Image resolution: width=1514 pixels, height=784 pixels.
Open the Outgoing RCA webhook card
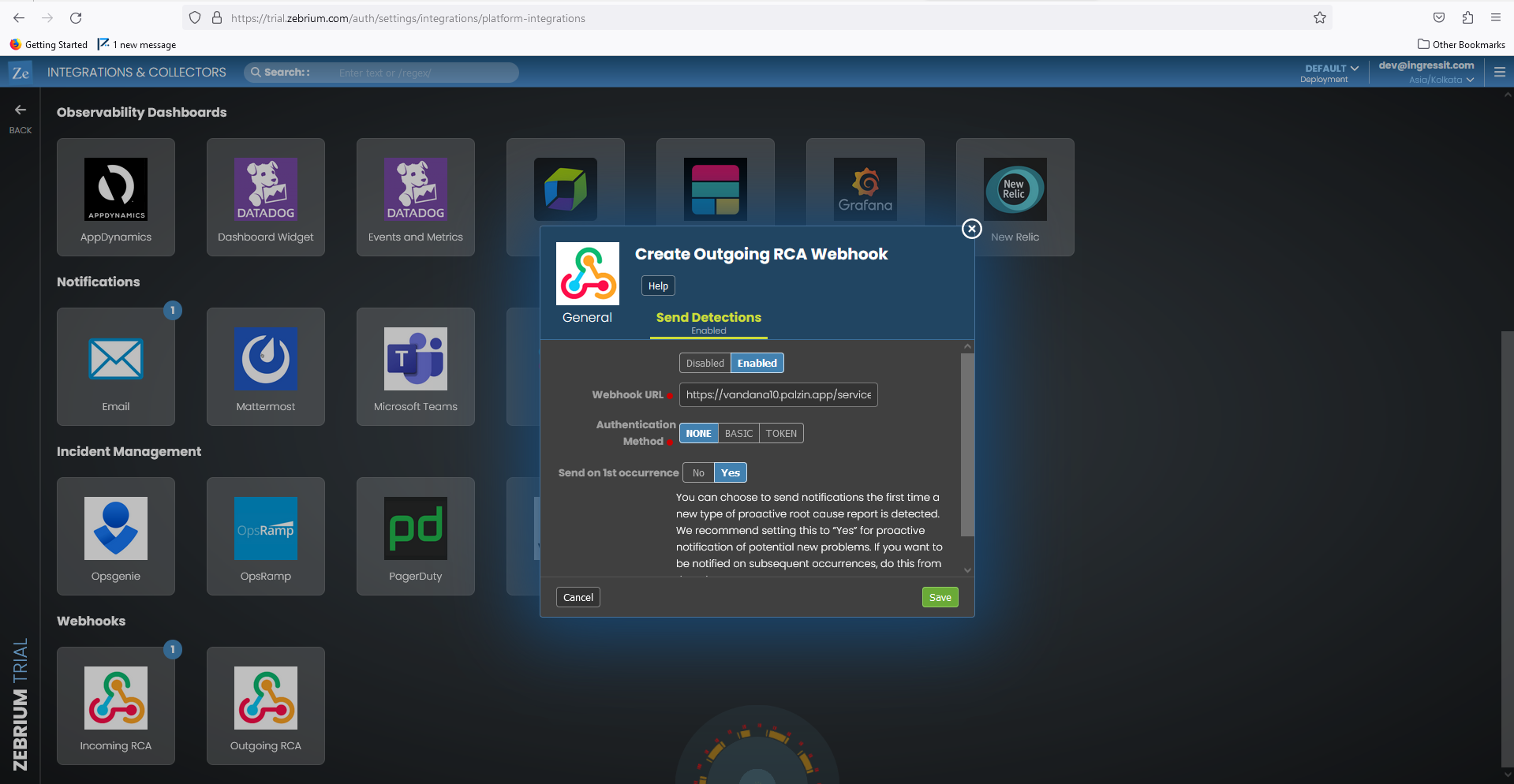click(x=266, y=706)
